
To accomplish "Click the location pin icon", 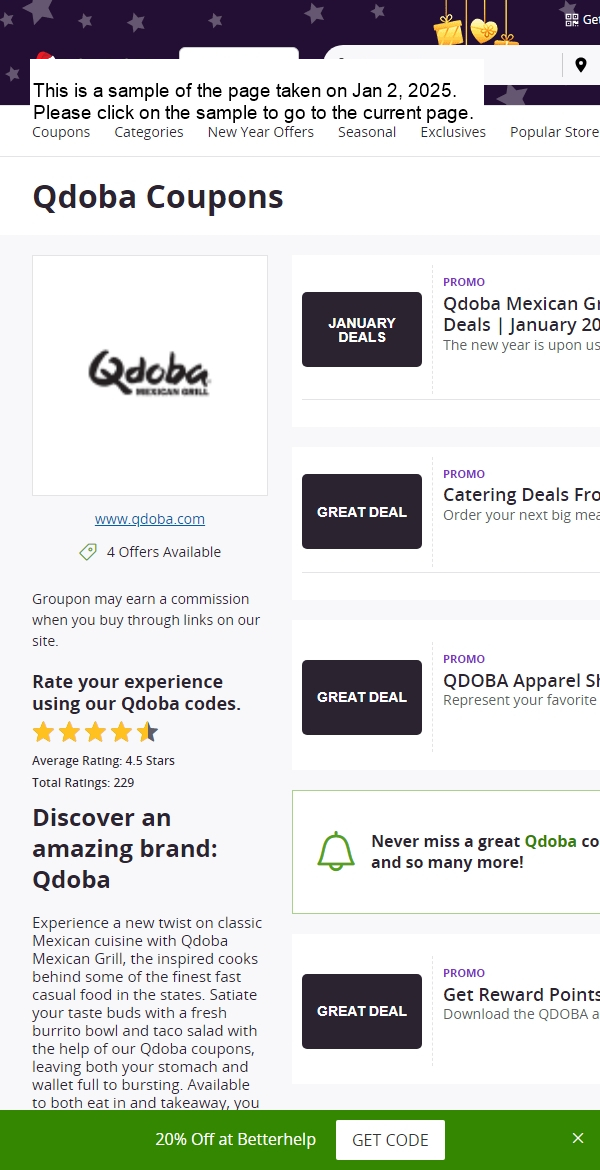I will coord(581,65).
